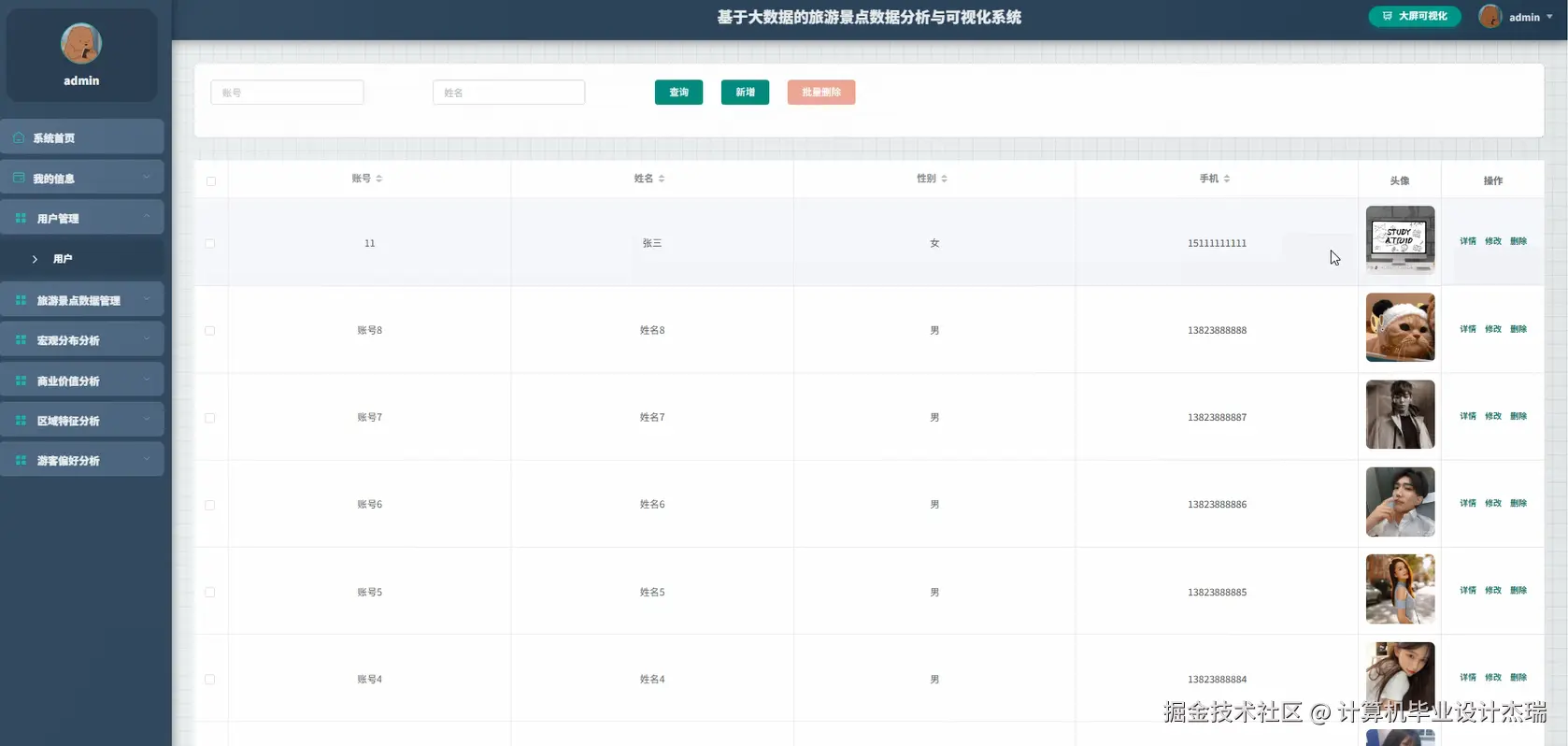Click 删除 link for row 账号4

1518,677
